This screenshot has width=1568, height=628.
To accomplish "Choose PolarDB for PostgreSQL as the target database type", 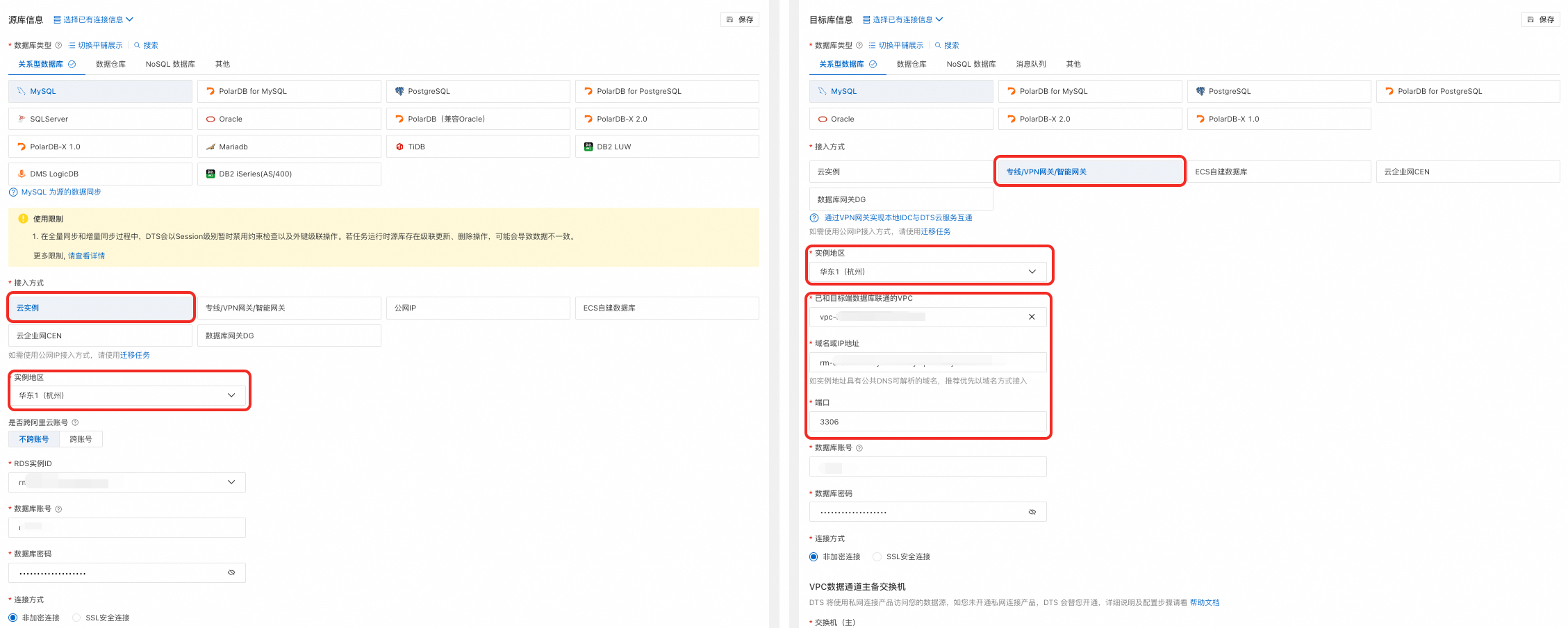I will pyautogui.click(x=1468, y=91).
